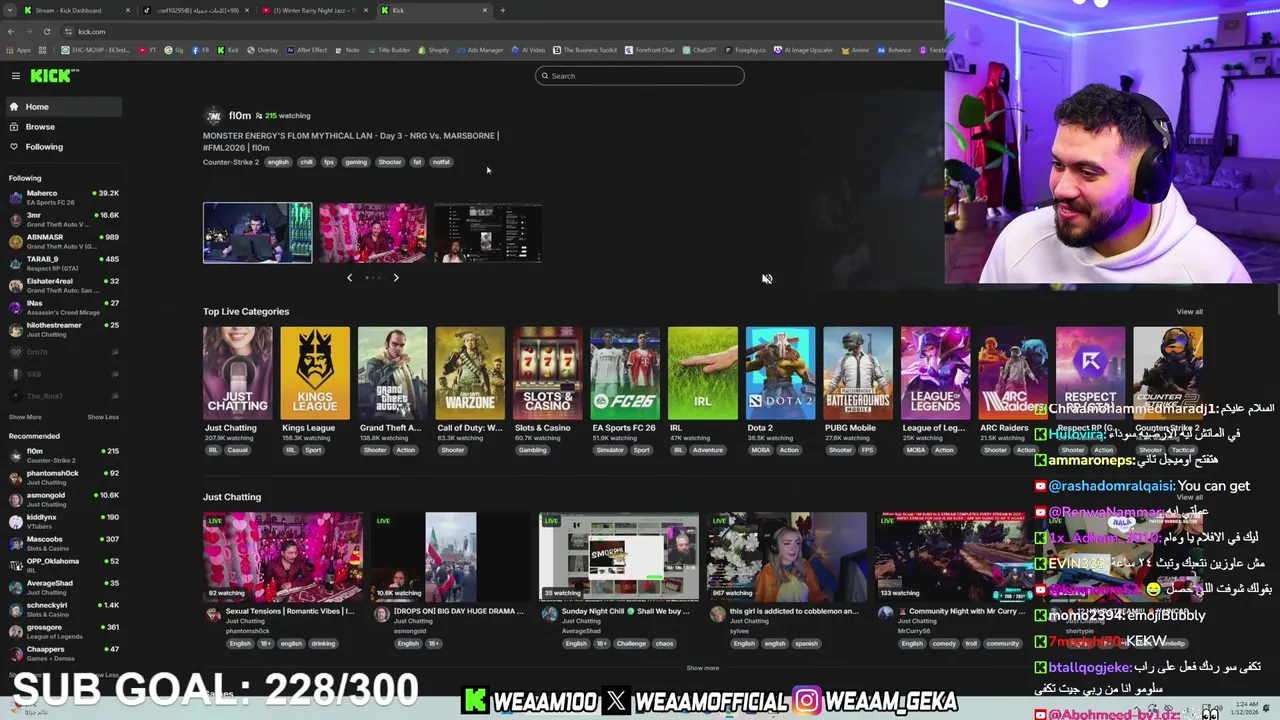Select the first featured carousel thumbnail
The width and height of the screenshot is (1280, 720).
point(257,233)
